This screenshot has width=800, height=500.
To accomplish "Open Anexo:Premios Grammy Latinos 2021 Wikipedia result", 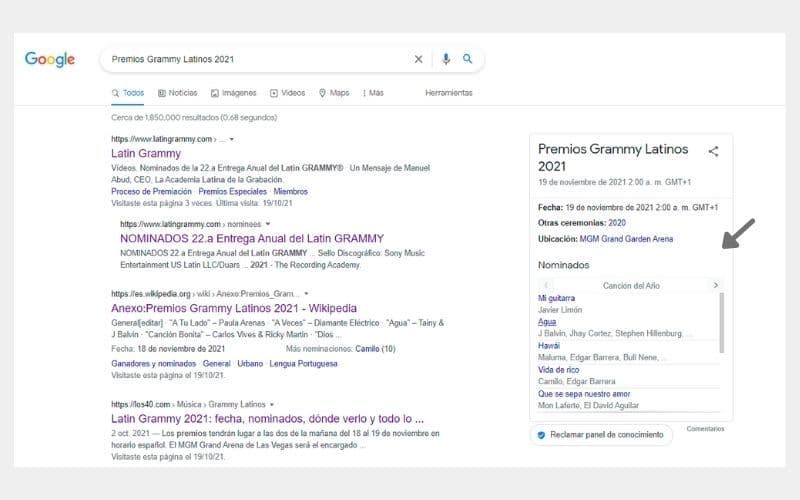I will pyautogui.click(x=234, y=309).
